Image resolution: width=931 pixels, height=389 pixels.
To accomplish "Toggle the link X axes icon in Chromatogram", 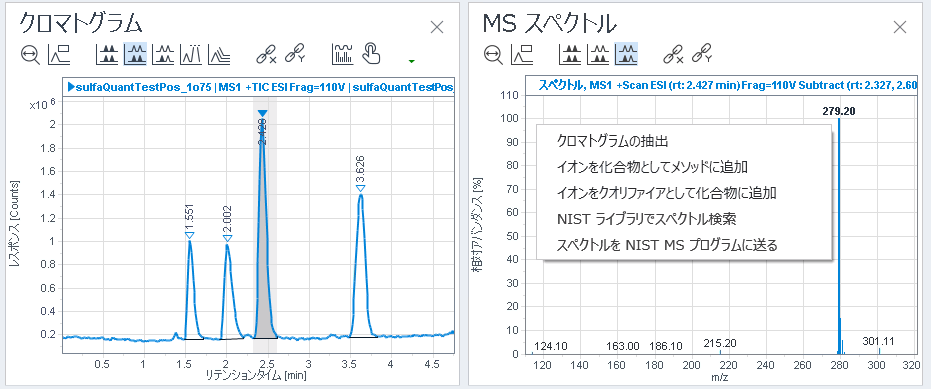I will click(x=267, y=55).
